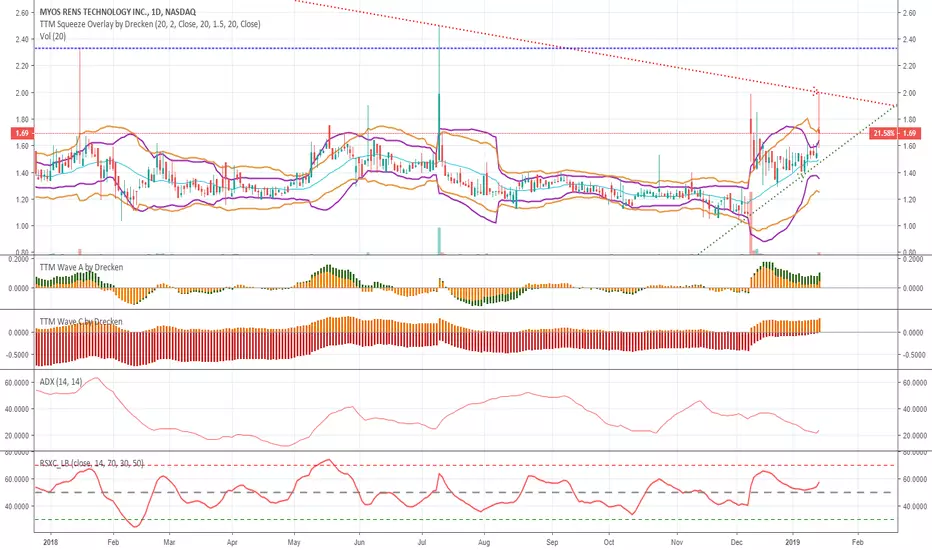Open the TTM Wave A by Drecken legend
This screenshot has height=550, width=932.
pyautogui.click(x=81, y=267)
